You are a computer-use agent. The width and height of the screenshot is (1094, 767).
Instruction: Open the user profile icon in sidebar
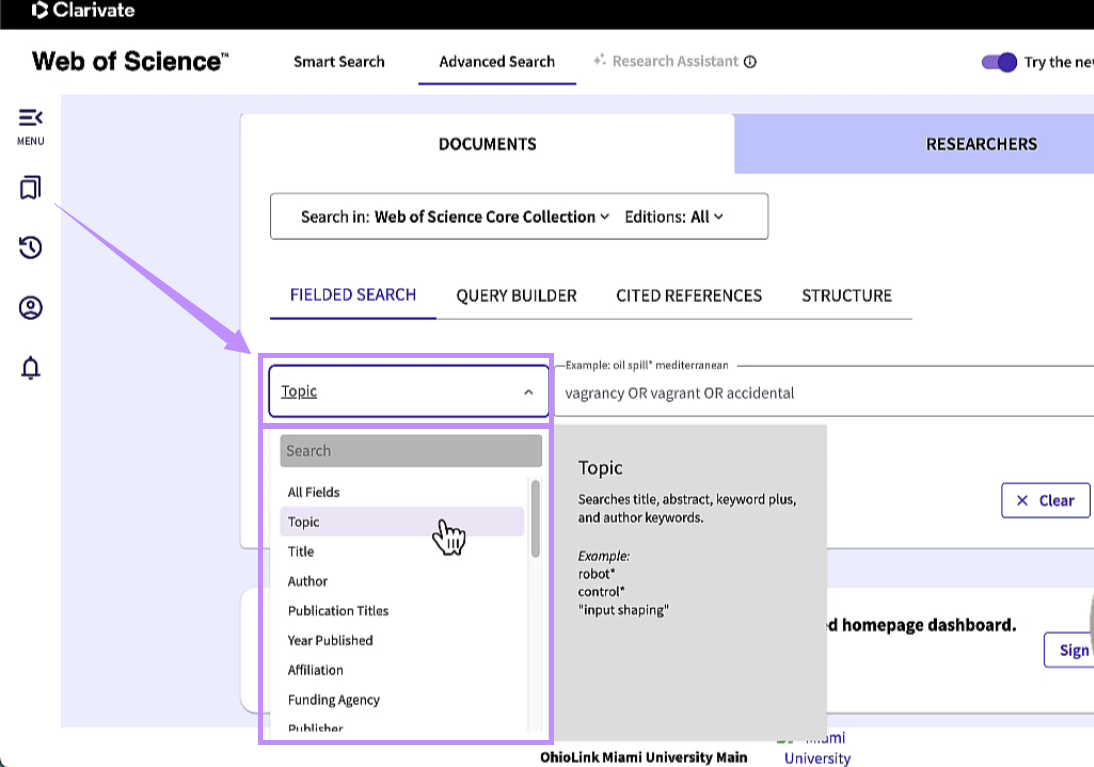click(x=30, y=308)
